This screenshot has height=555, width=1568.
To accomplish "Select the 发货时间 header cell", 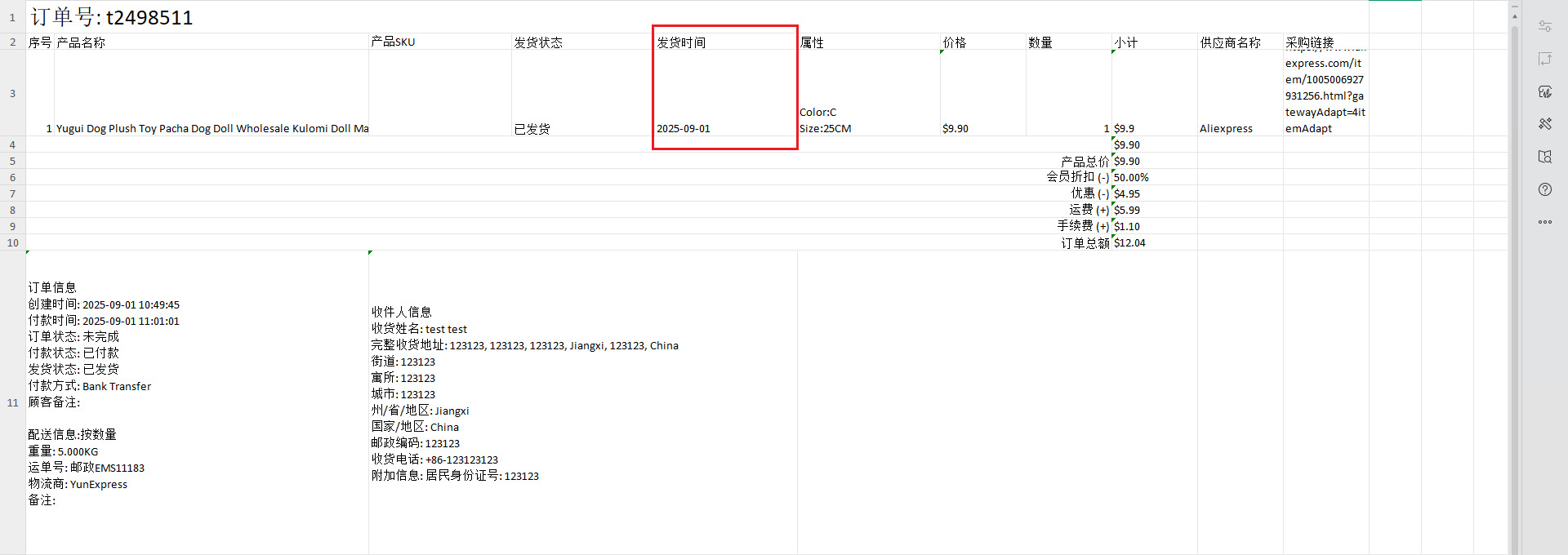I will [x=725, y=42].
